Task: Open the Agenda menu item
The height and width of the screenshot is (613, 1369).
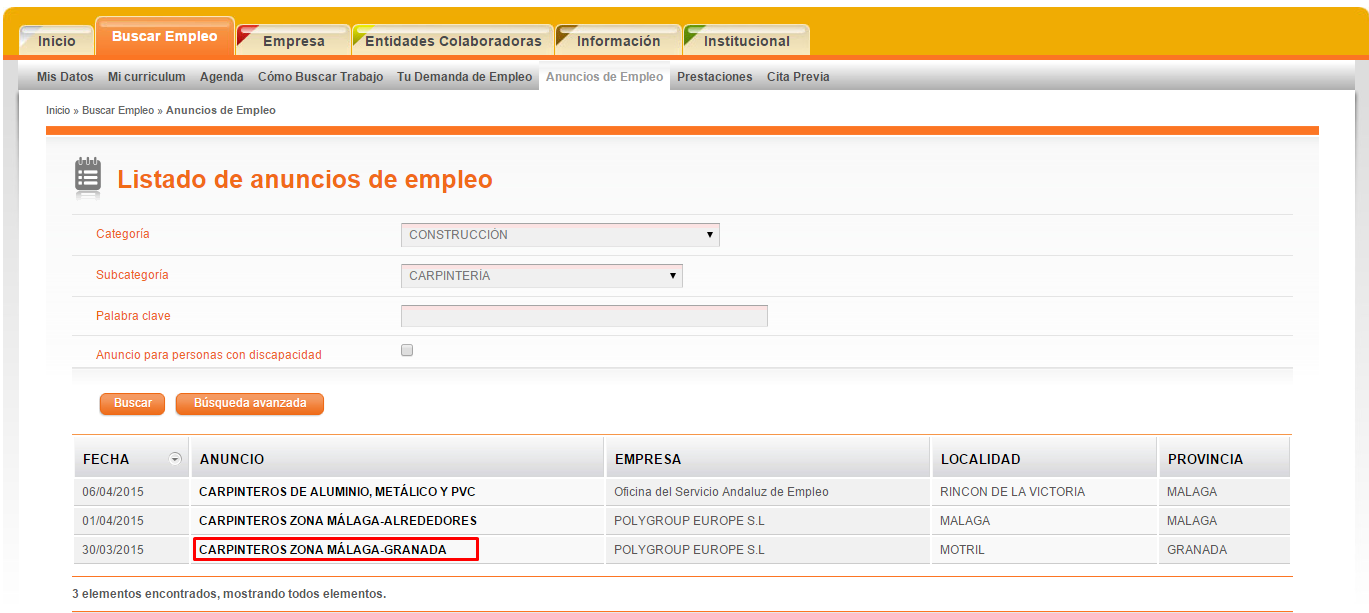Action: (221, 76)
